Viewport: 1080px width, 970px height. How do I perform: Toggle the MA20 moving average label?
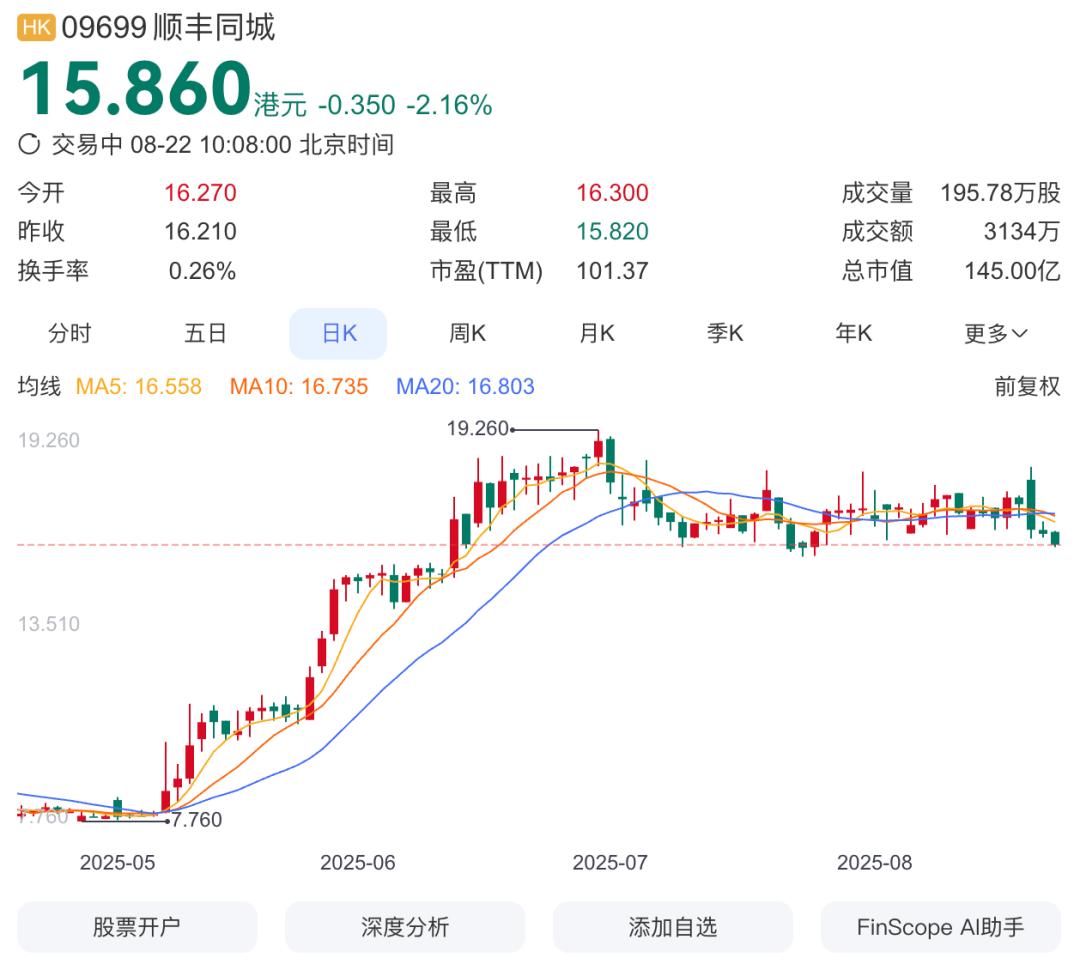coord(465,386)
